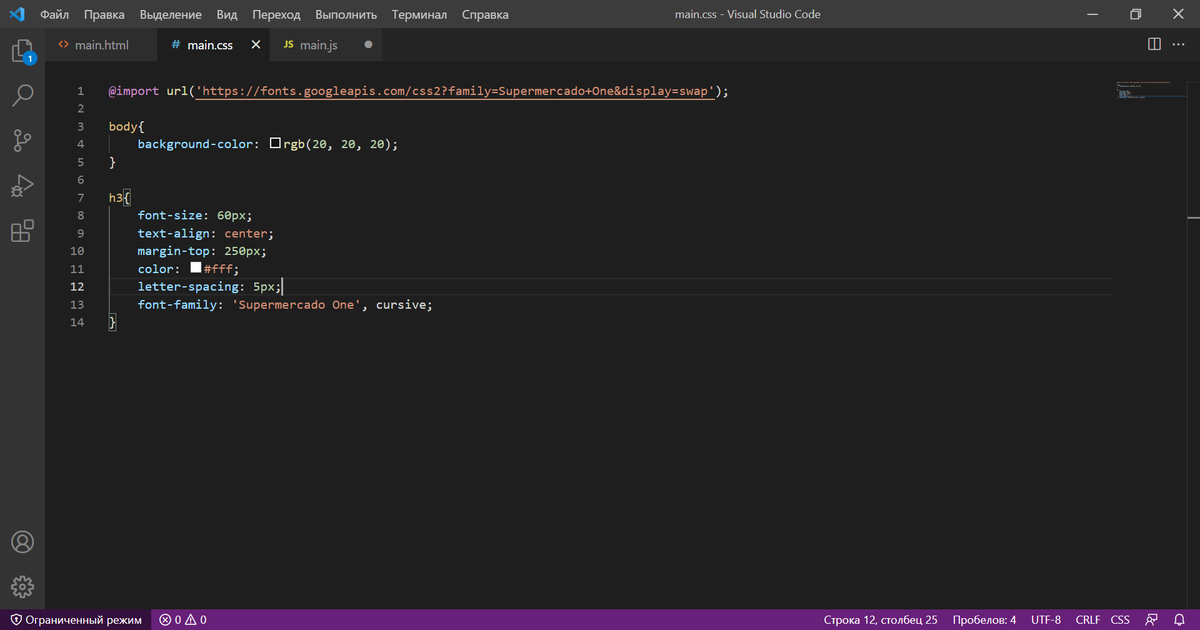Change end of line sequence CRLF
This screenshot has width=1200, height=630.
point(1088,620)
